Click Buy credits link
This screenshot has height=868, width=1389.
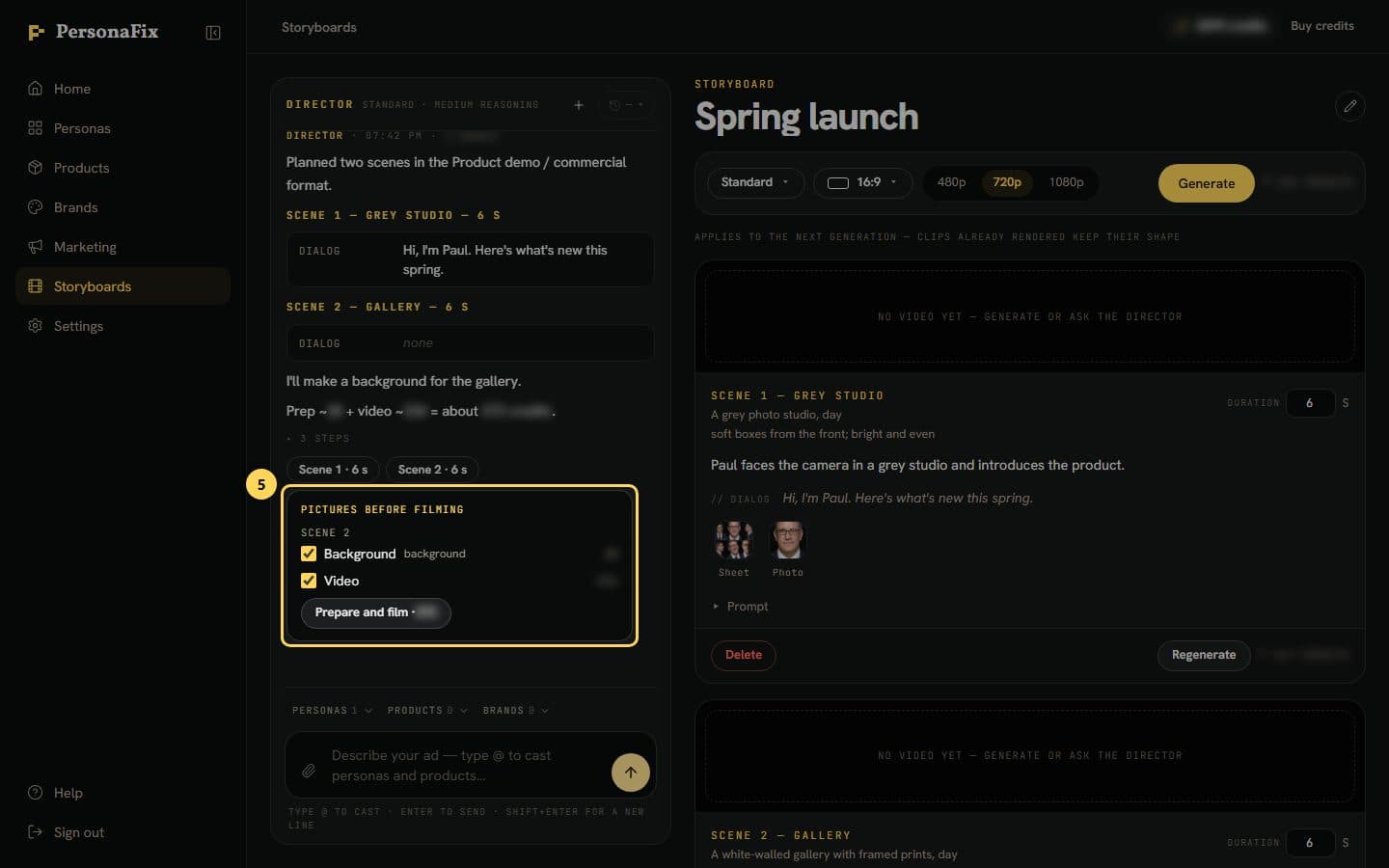[x=1322, y=26]
